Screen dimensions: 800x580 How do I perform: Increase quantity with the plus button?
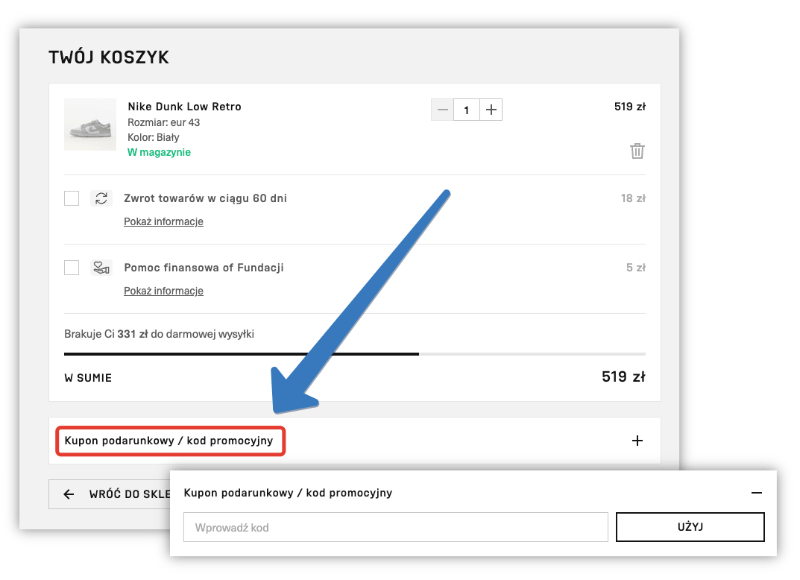tap(491, 110)
